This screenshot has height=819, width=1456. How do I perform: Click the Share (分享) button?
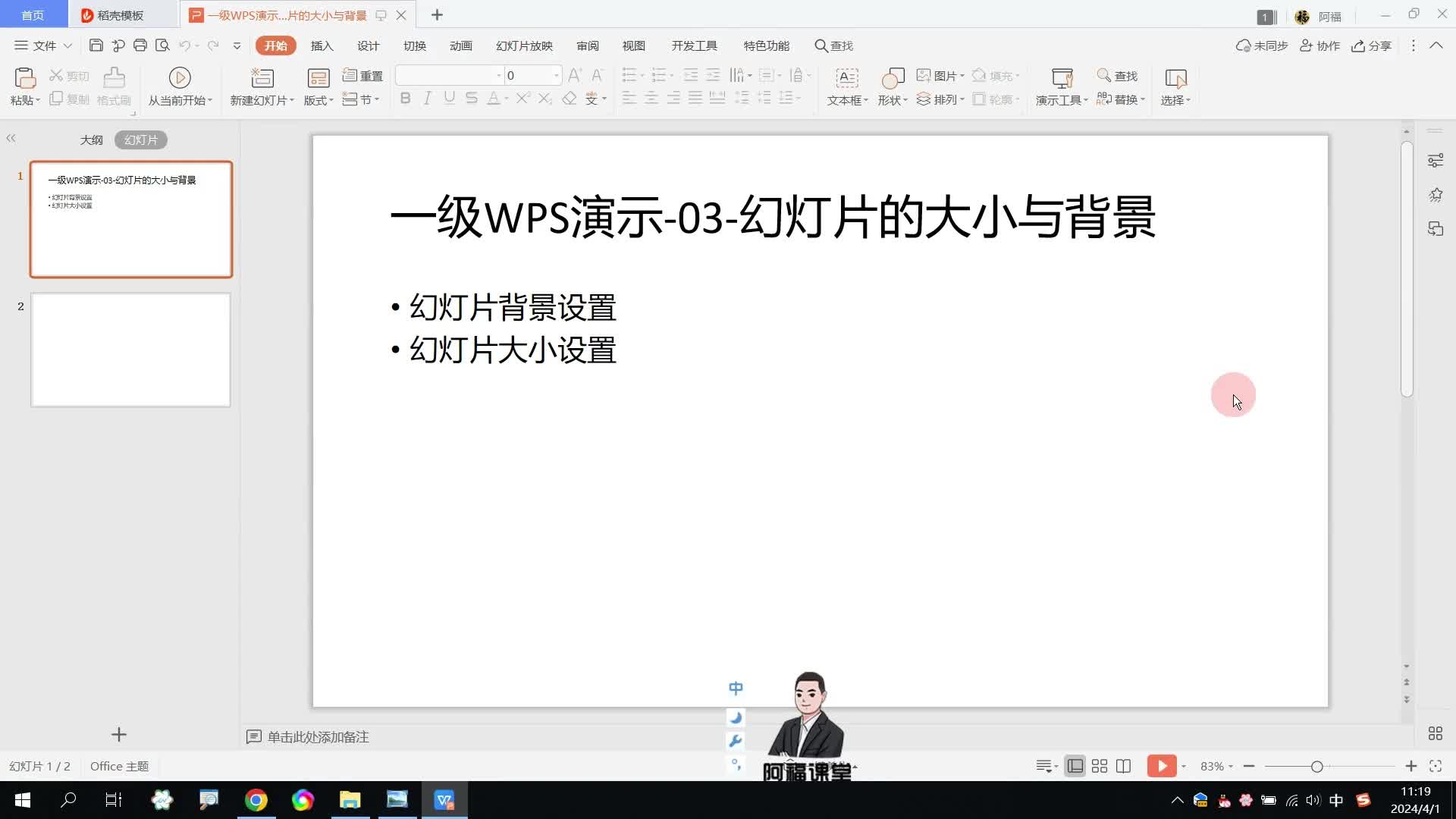coord(1371,45)
